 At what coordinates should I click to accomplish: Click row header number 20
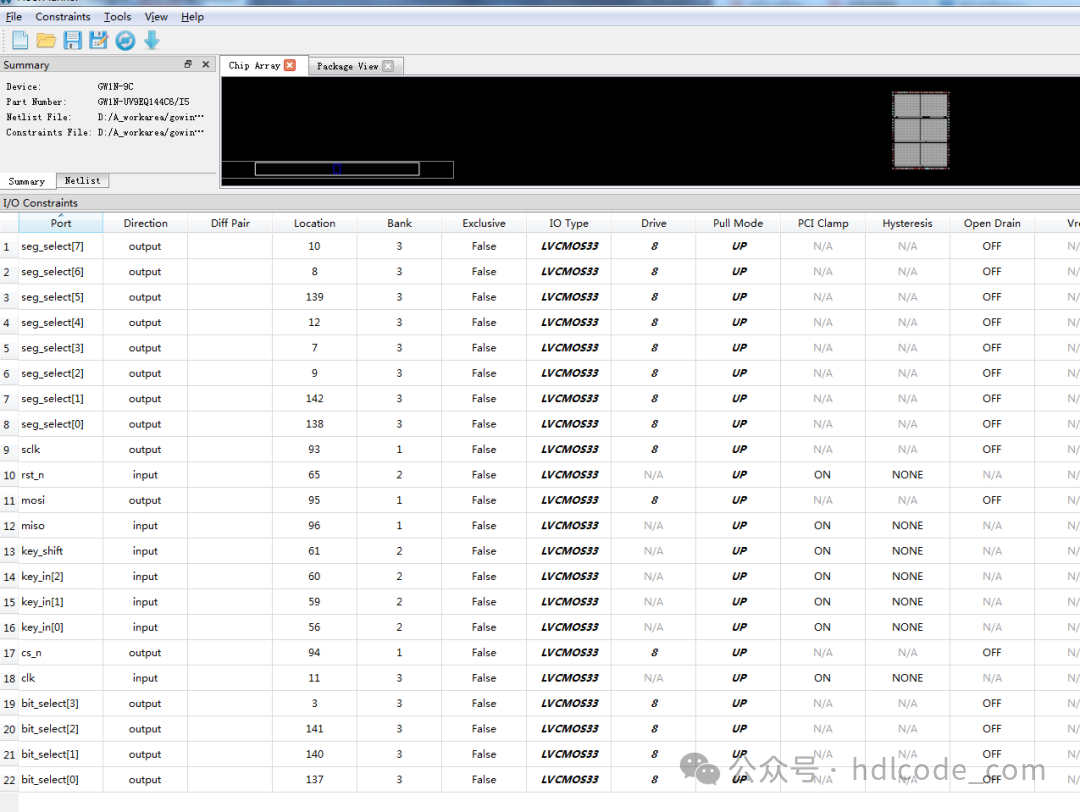tap(9, 729)
